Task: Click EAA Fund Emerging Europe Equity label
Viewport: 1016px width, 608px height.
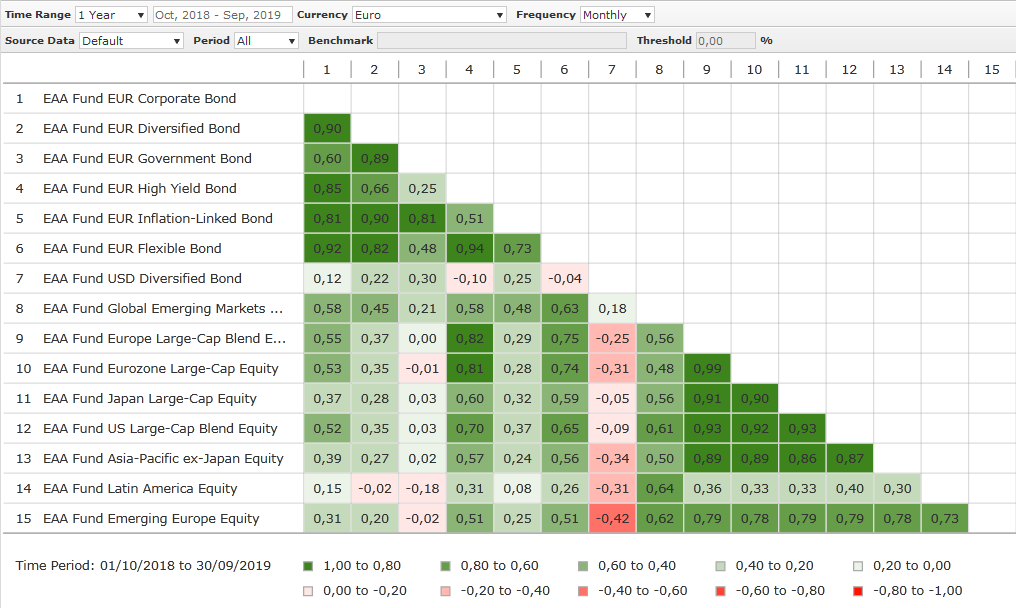Action: click(151, 519)
